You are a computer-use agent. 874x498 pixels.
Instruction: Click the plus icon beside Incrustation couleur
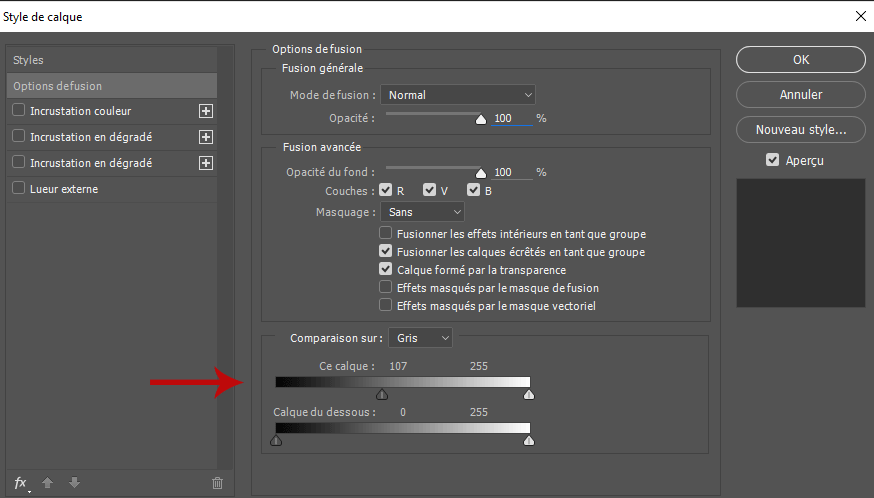click(x=206, y=111)
